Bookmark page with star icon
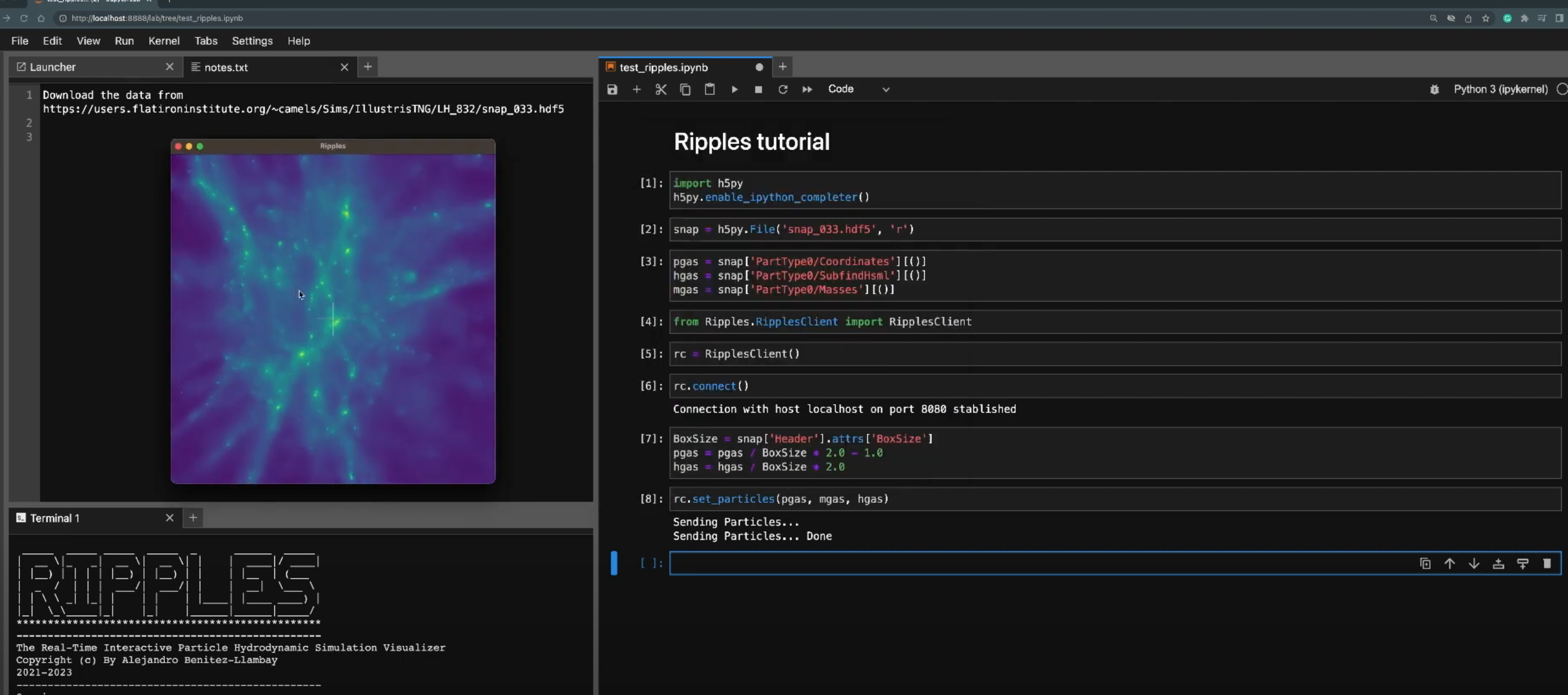The image size is (1568, 695). [1486, 18]
